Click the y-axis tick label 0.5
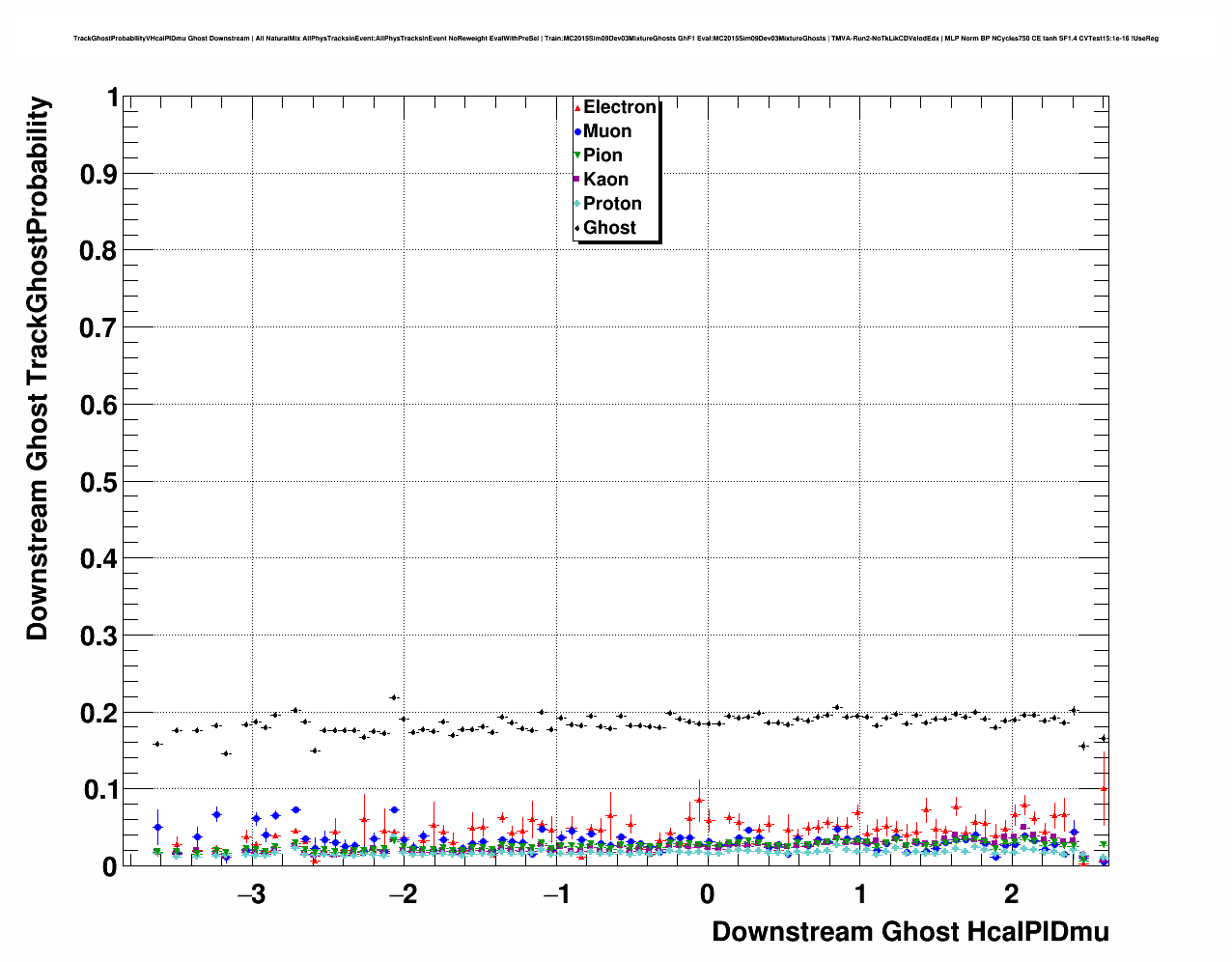The image size is (1232, 962). pyautogui.click(x=99, y=482)
